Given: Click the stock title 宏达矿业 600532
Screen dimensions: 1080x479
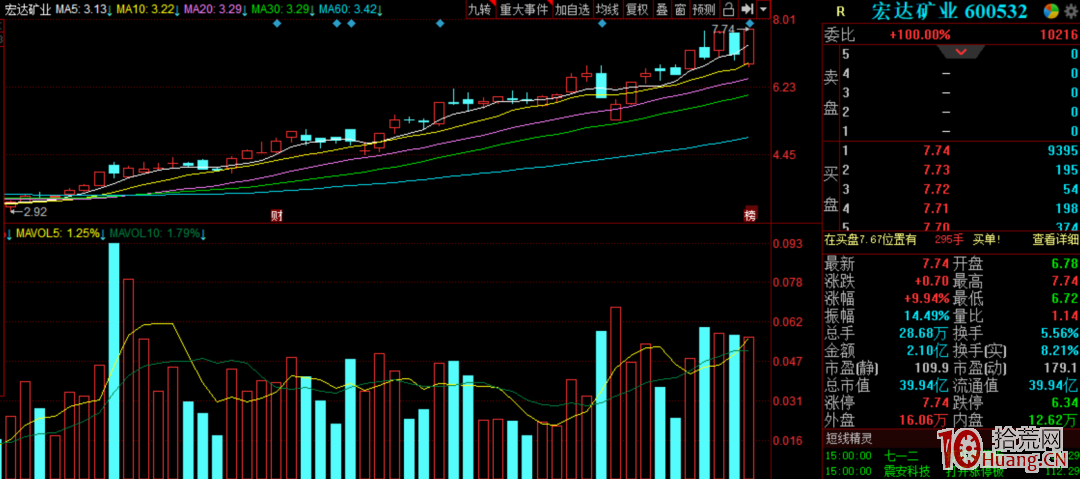Looking at the screenshot, I should pyautogui.click(x=950, y=12).
